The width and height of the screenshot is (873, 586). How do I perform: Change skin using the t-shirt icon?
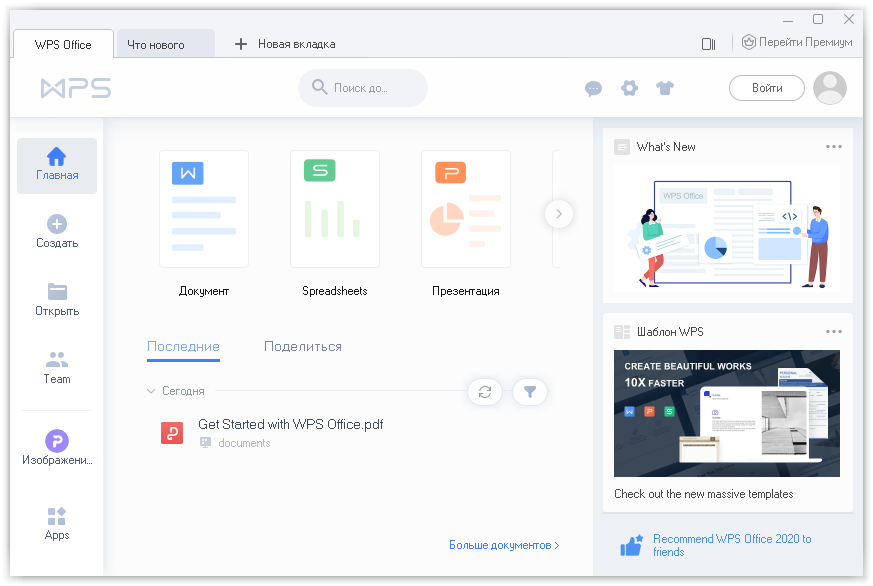(665, 88)
